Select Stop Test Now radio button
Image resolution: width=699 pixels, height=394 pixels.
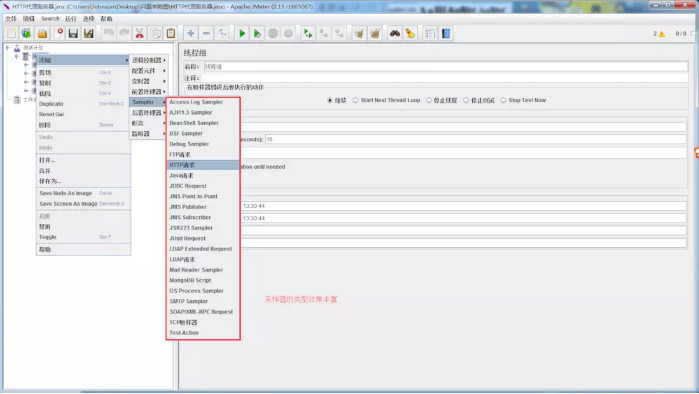[504, 100]
